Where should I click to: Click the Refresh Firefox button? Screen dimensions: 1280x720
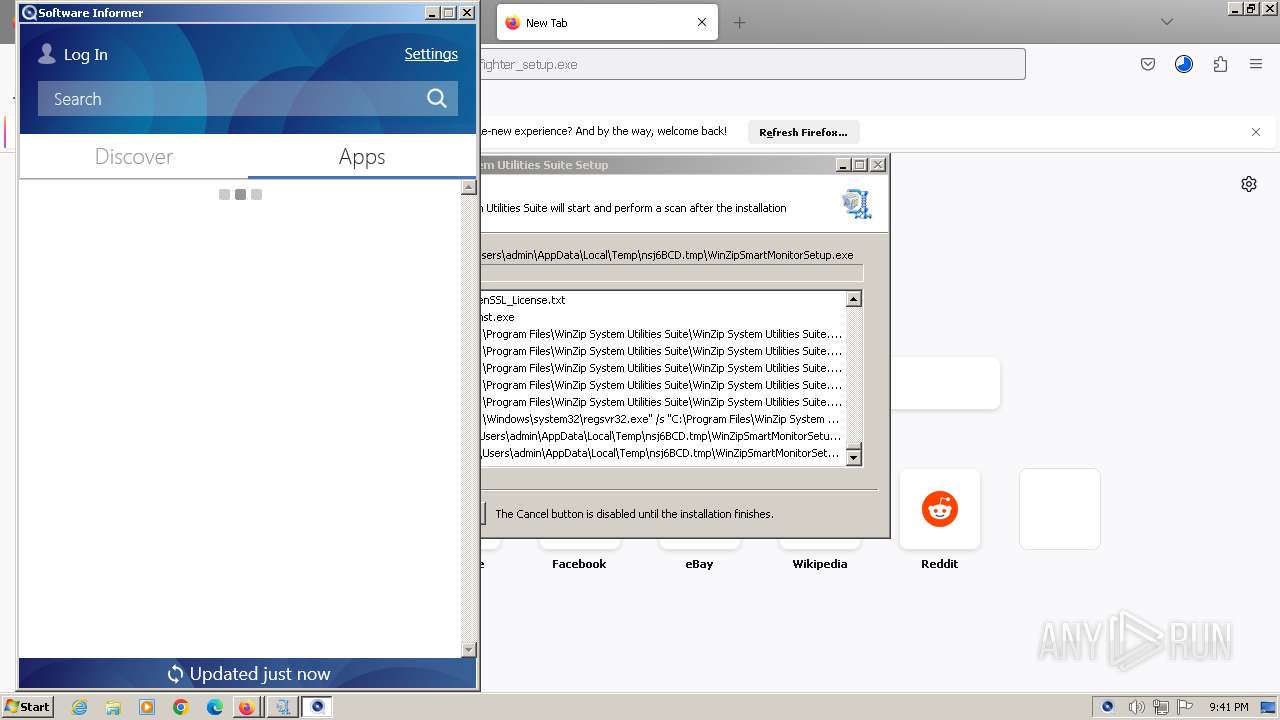click(803, 132)
